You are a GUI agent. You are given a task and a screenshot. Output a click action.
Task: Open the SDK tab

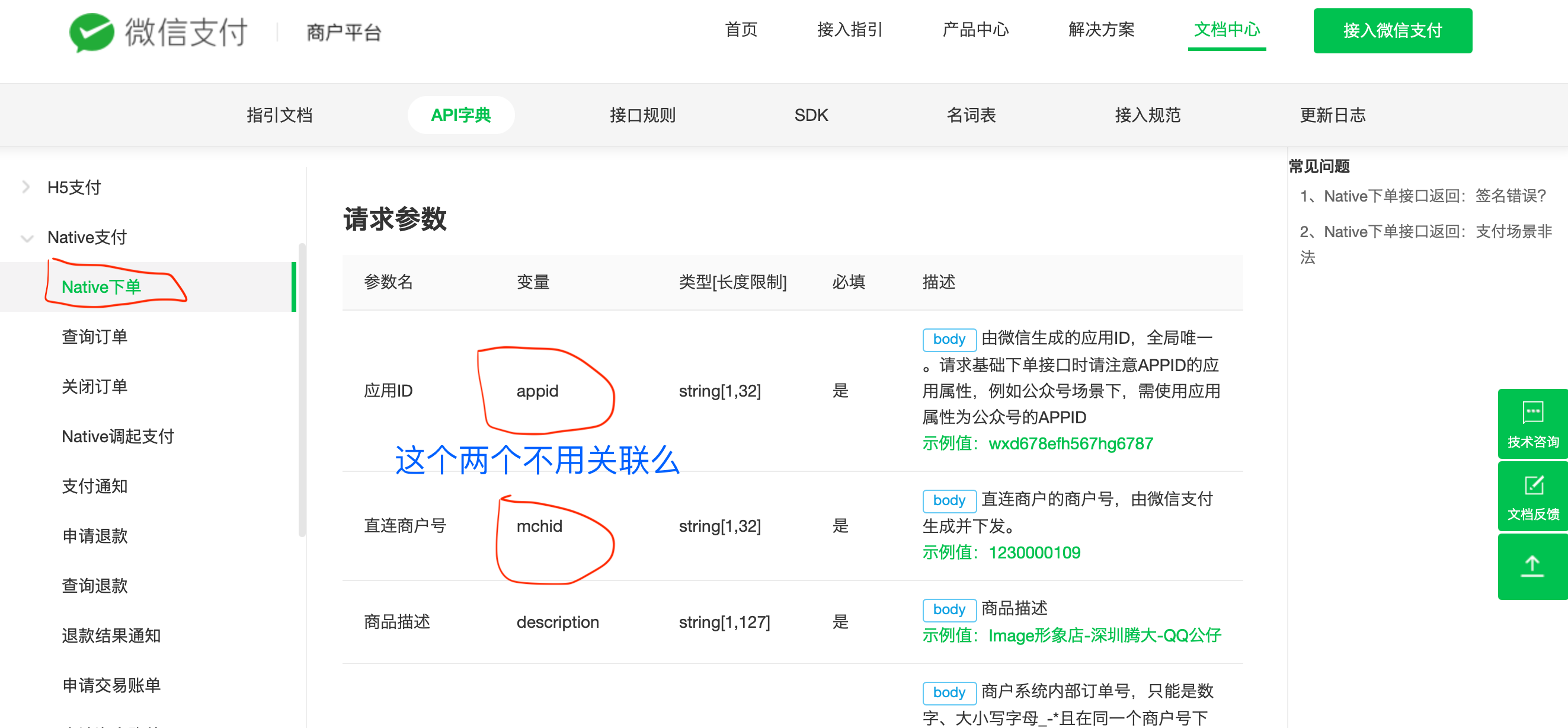tap(810, 115)
